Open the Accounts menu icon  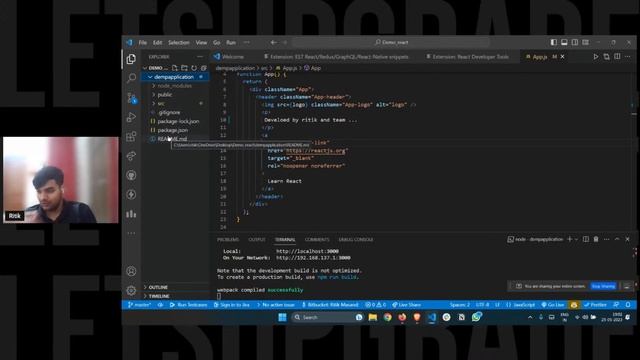click(x=131, y=271)
